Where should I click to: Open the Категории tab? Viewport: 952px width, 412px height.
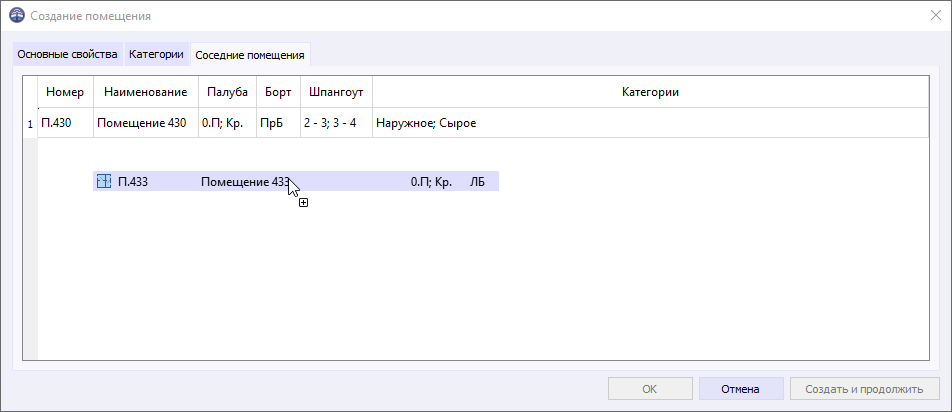(156, 54)
